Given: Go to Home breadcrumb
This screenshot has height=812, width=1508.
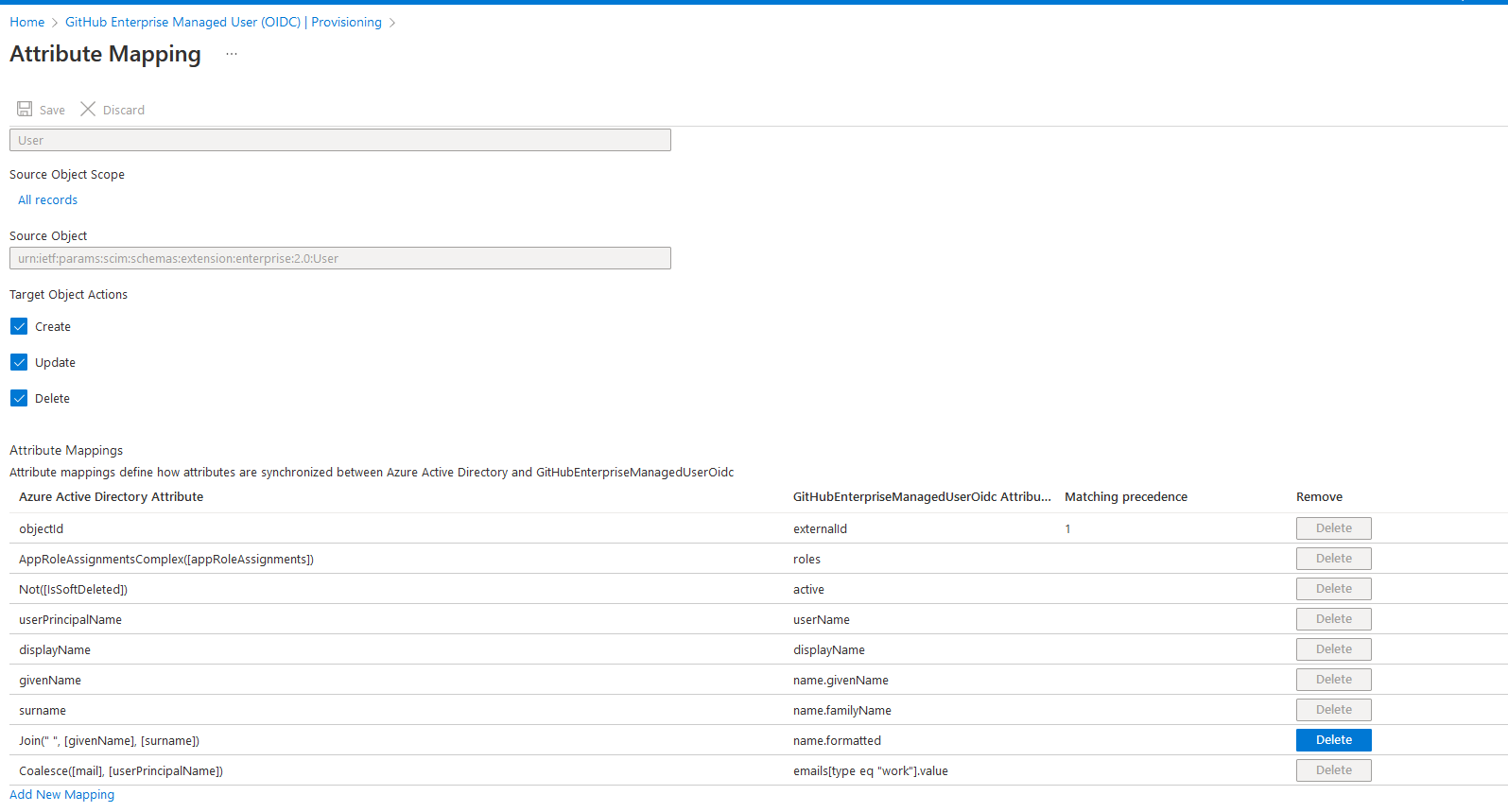Looking at the screenshot, I should (27, 22).
